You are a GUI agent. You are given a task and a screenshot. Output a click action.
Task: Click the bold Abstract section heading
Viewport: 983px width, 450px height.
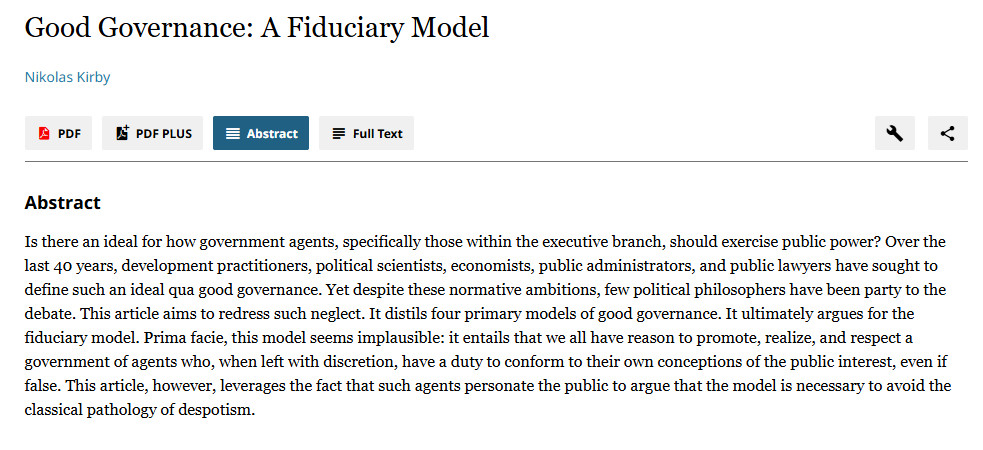click(x=63, y=202)
